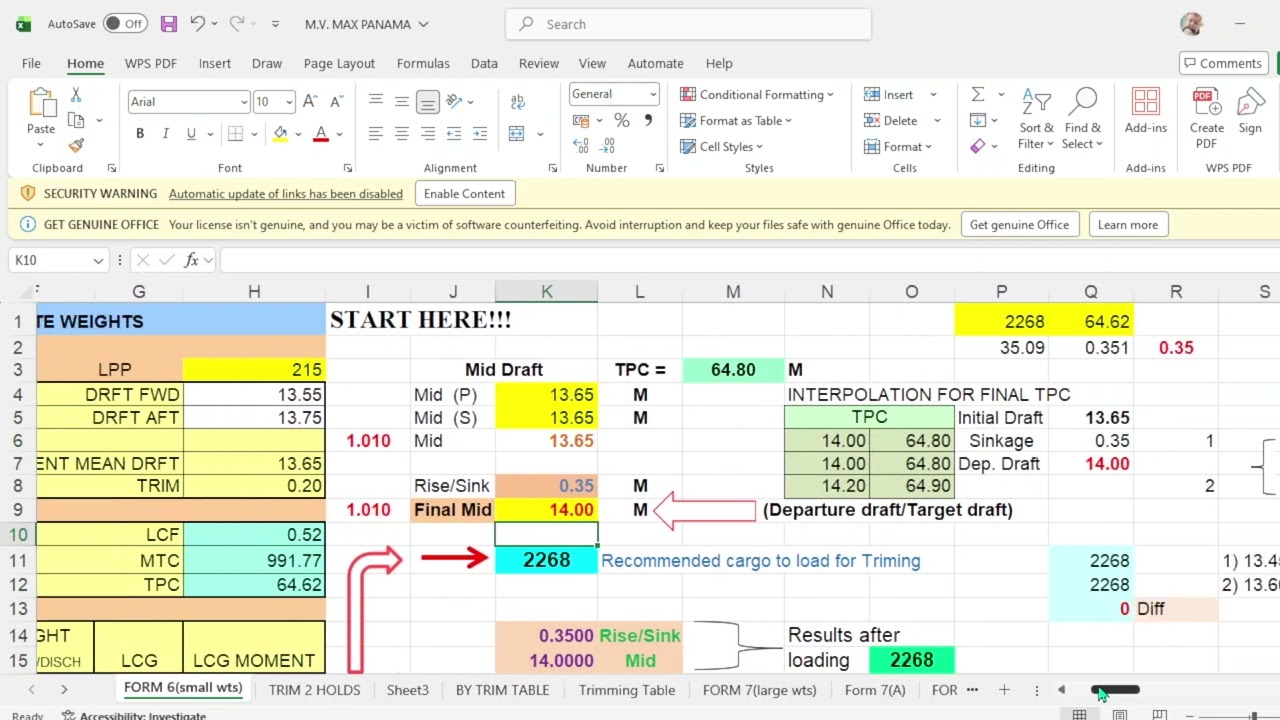
Task: Toggle the AutoSave switch
Action: (x=125, y=24)
